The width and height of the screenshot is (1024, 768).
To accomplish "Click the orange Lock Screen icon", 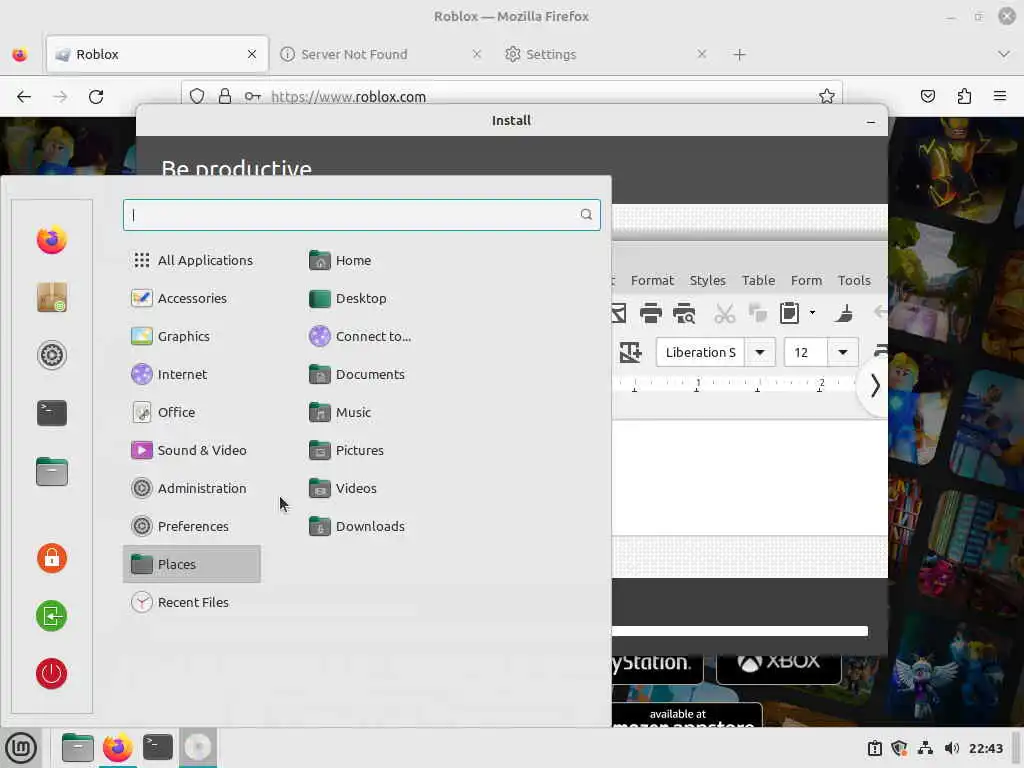I will pos(52,558).
